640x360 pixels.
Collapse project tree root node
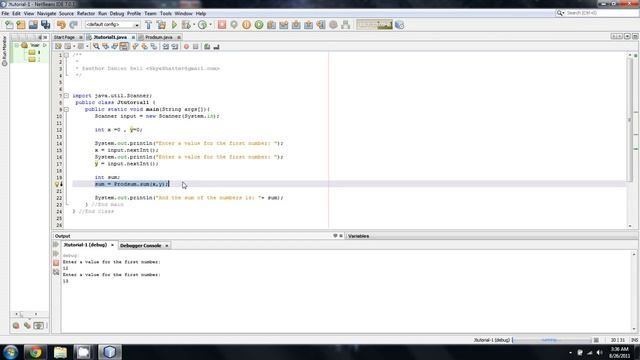16,45
